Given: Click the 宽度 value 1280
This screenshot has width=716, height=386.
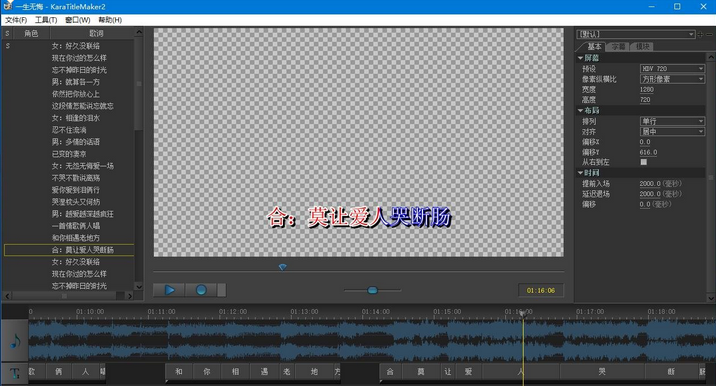Looking at the screenshot, I should [x=647, y=90].
